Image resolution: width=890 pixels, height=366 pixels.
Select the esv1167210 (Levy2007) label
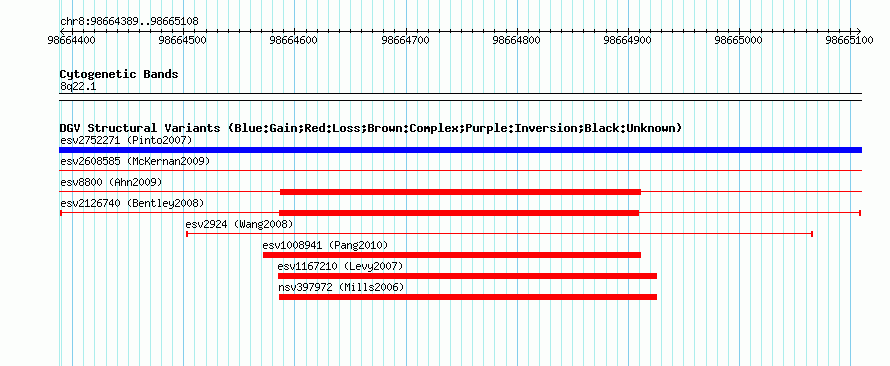(340, 266)
